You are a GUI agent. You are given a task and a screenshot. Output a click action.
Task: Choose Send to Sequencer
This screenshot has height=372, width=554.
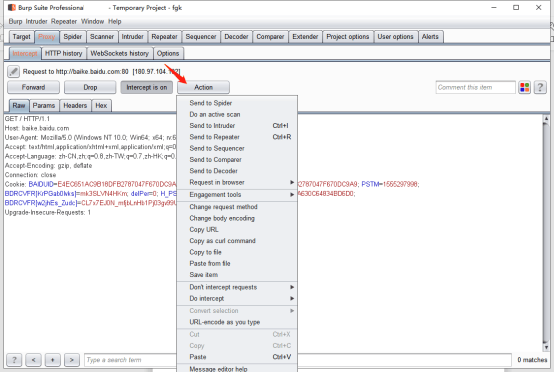(x=237, y=148)
